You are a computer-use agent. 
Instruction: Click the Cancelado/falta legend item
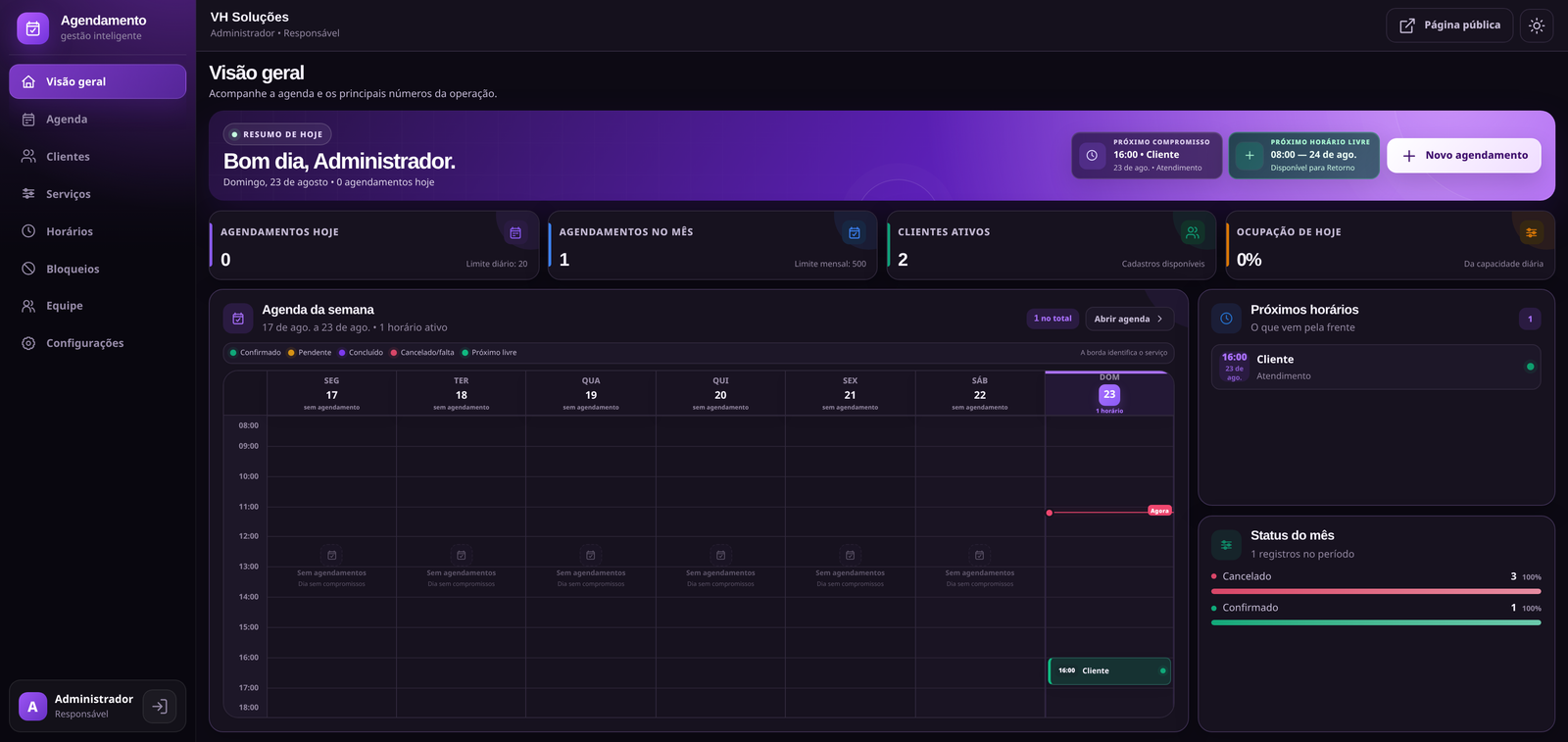[422, 353]
